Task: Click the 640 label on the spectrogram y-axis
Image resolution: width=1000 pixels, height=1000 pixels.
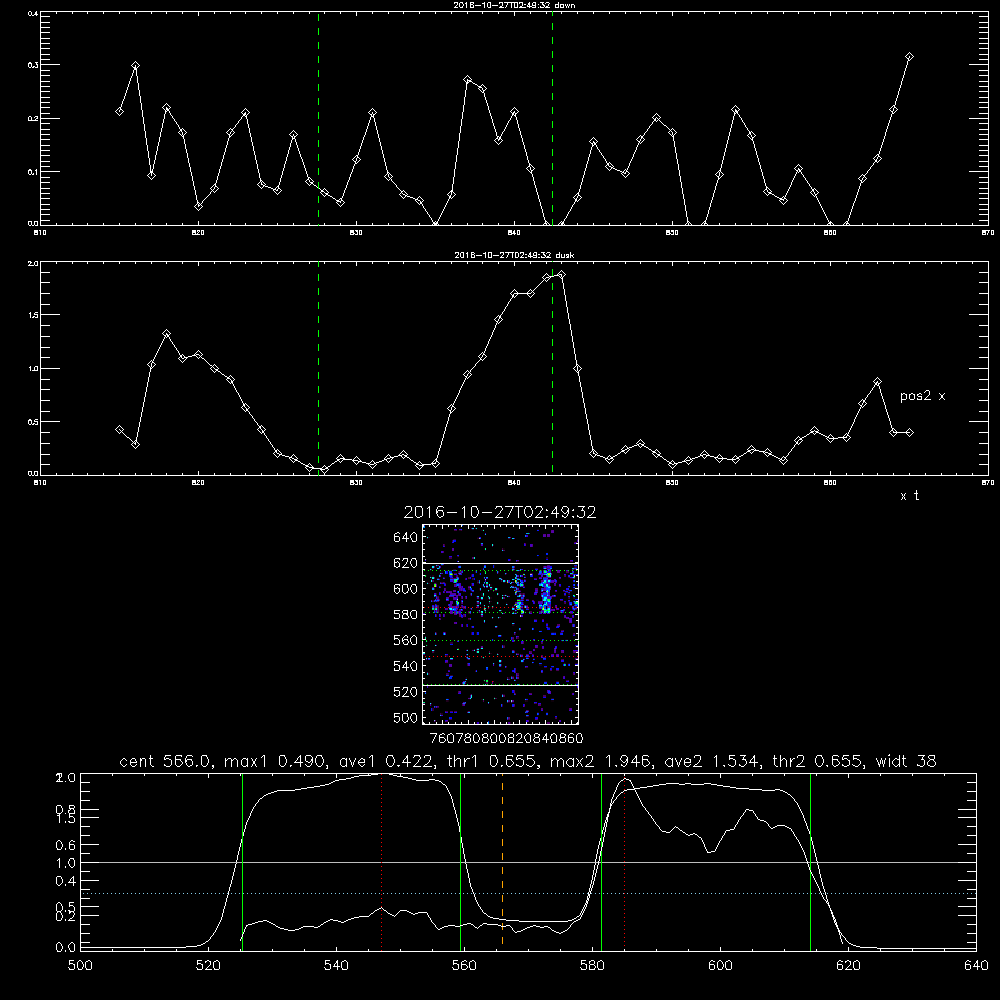Action: [406, 537]
